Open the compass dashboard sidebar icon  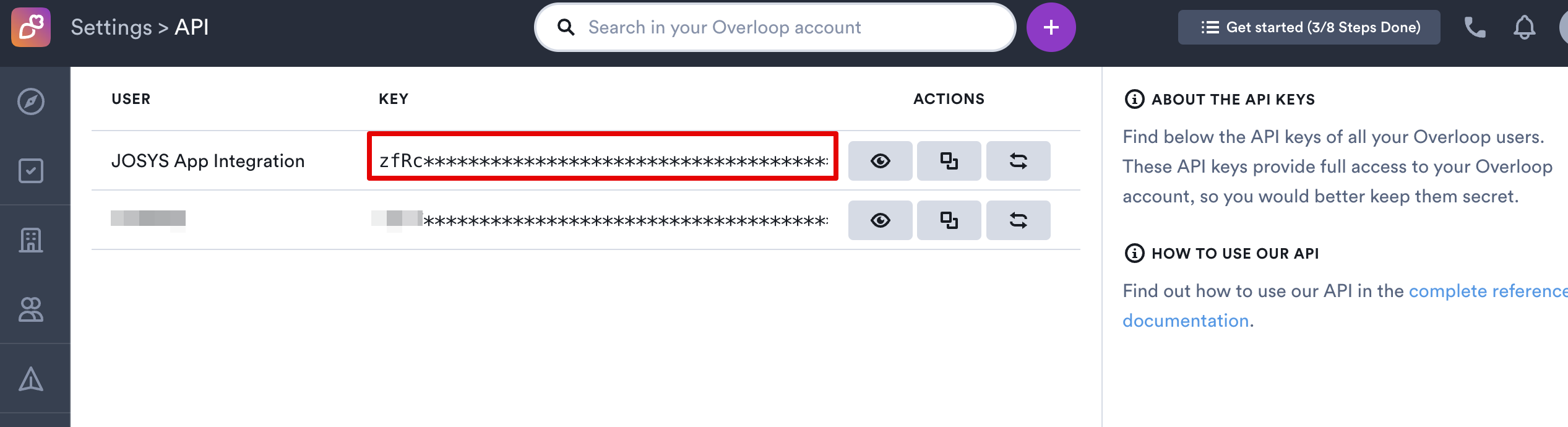pyautogui.click(x=31, y=101)
